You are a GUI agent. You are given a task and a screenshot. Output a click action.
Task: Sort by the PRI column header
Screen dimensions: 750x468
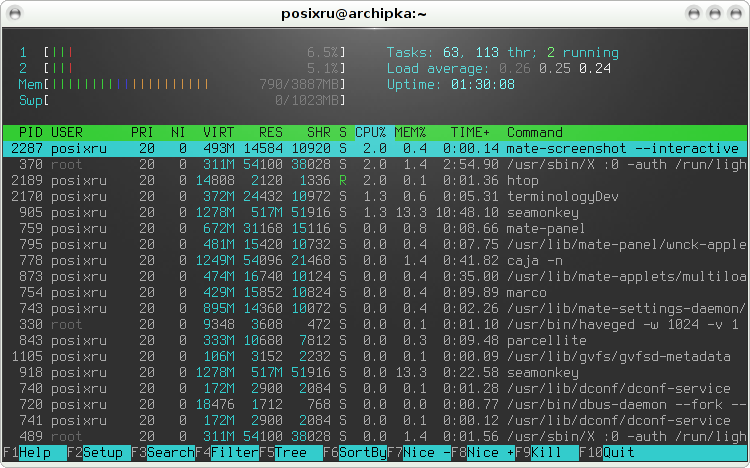click(142, 133)
